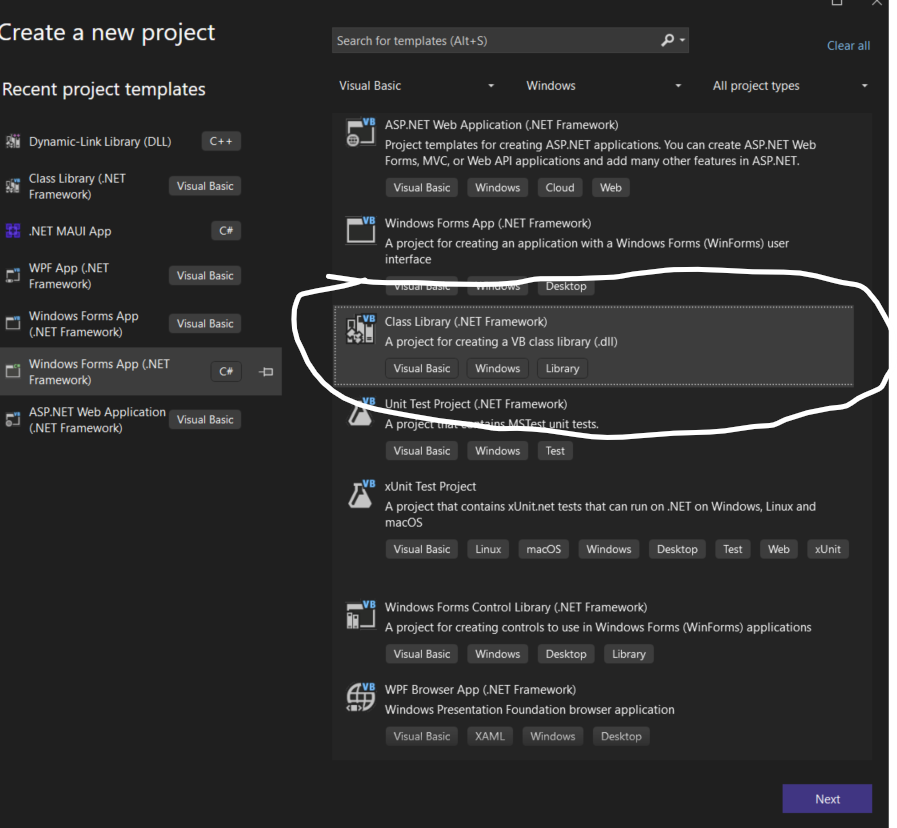Viewport: 897px width, 828px height.
Task: Select the xUnit Test Project template title
Action: pos(430,486)
